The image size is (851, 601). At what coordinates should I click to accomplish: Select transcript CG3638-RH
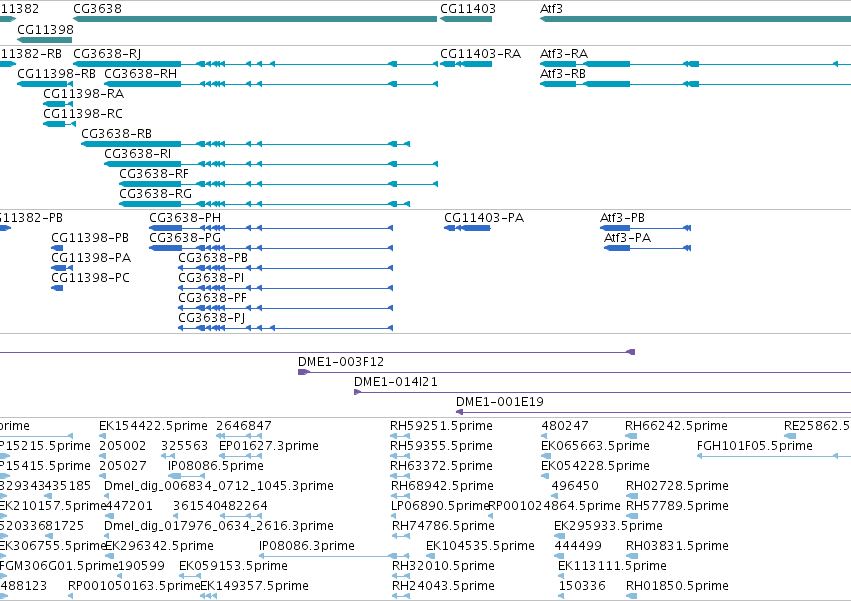(x=271, y=84)
